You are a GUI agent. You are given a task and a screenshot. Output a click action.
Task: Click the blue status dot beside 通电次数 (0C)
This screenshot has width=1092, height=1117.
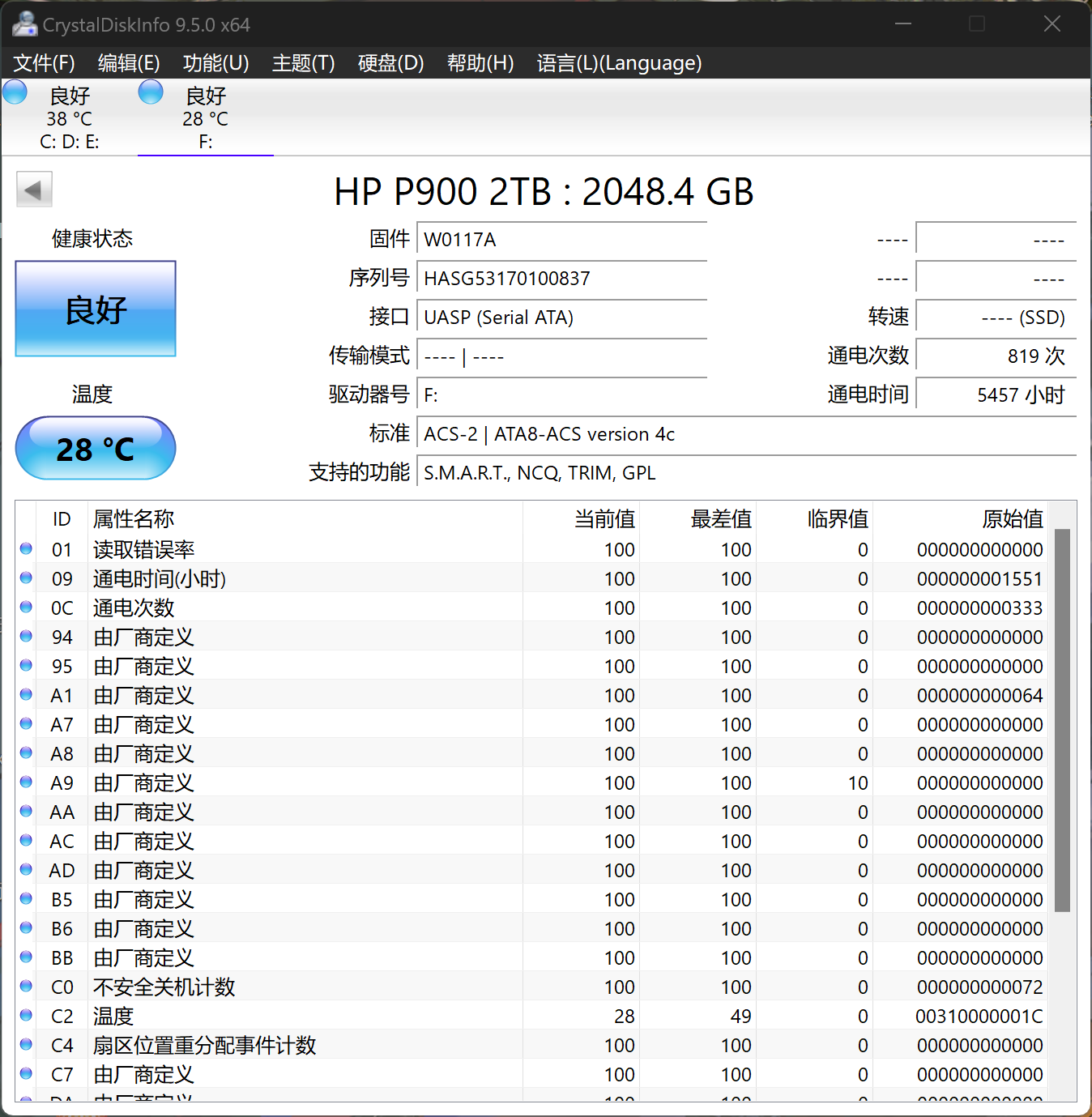25,606
